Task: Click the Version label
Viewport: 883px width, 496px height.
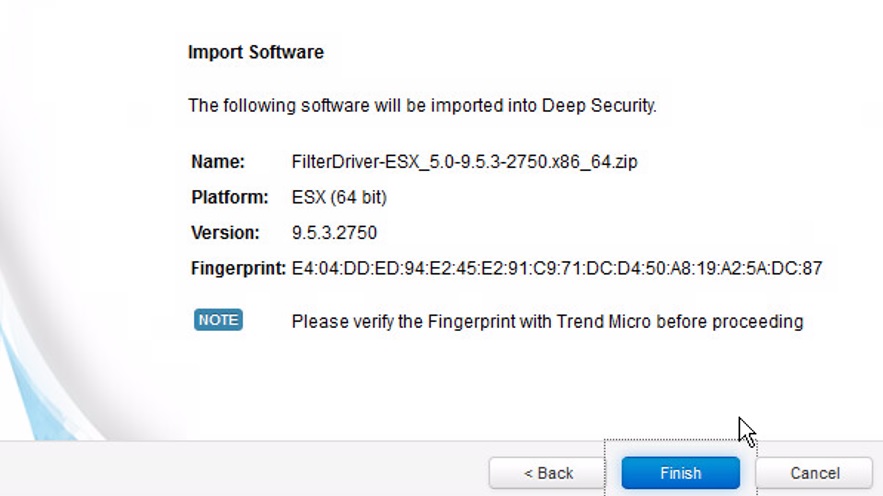Action: pos(225,233)
